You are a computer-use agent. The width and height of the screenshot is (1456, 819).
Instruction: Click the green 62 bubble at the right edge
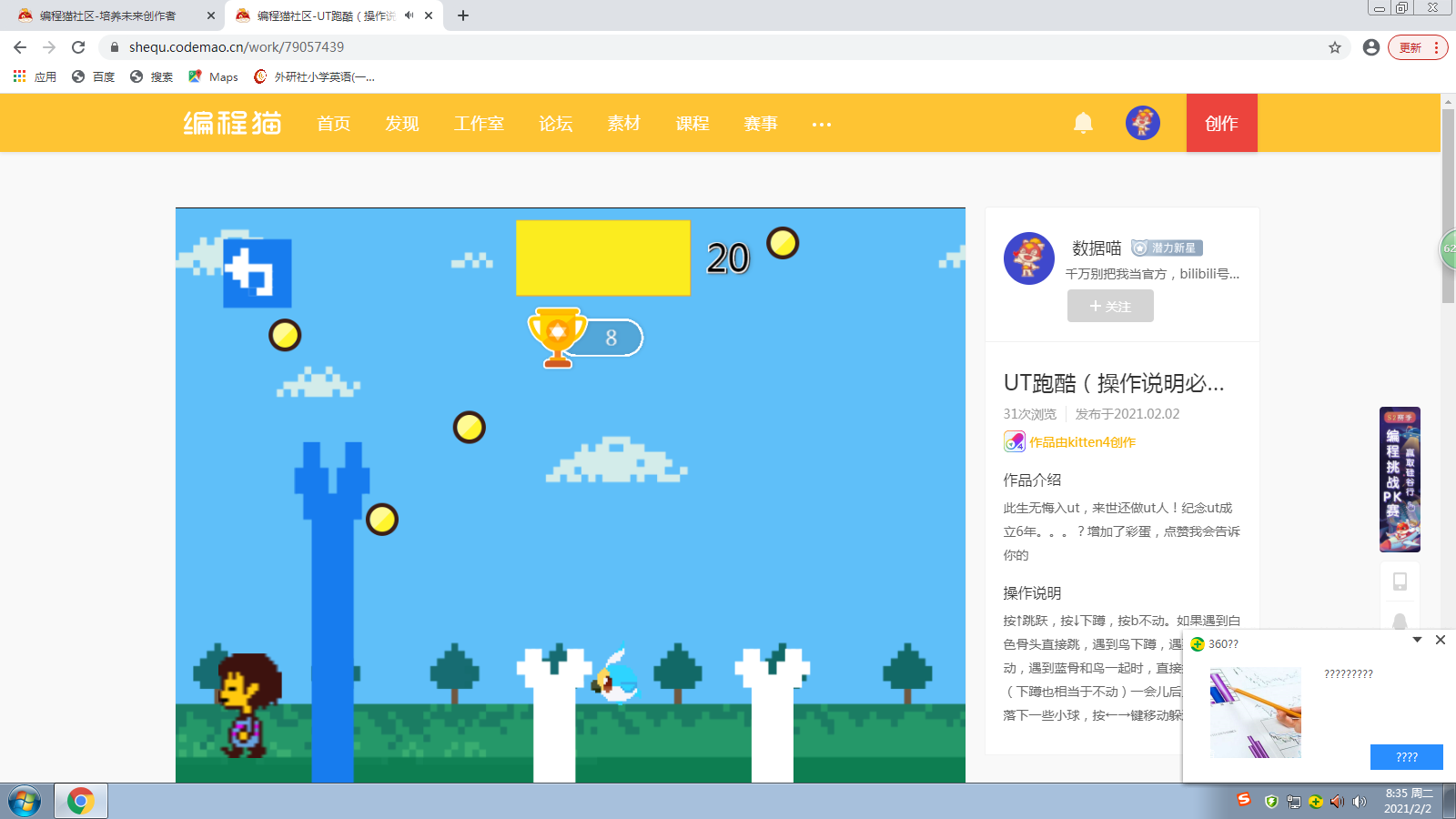point(1448,248)
